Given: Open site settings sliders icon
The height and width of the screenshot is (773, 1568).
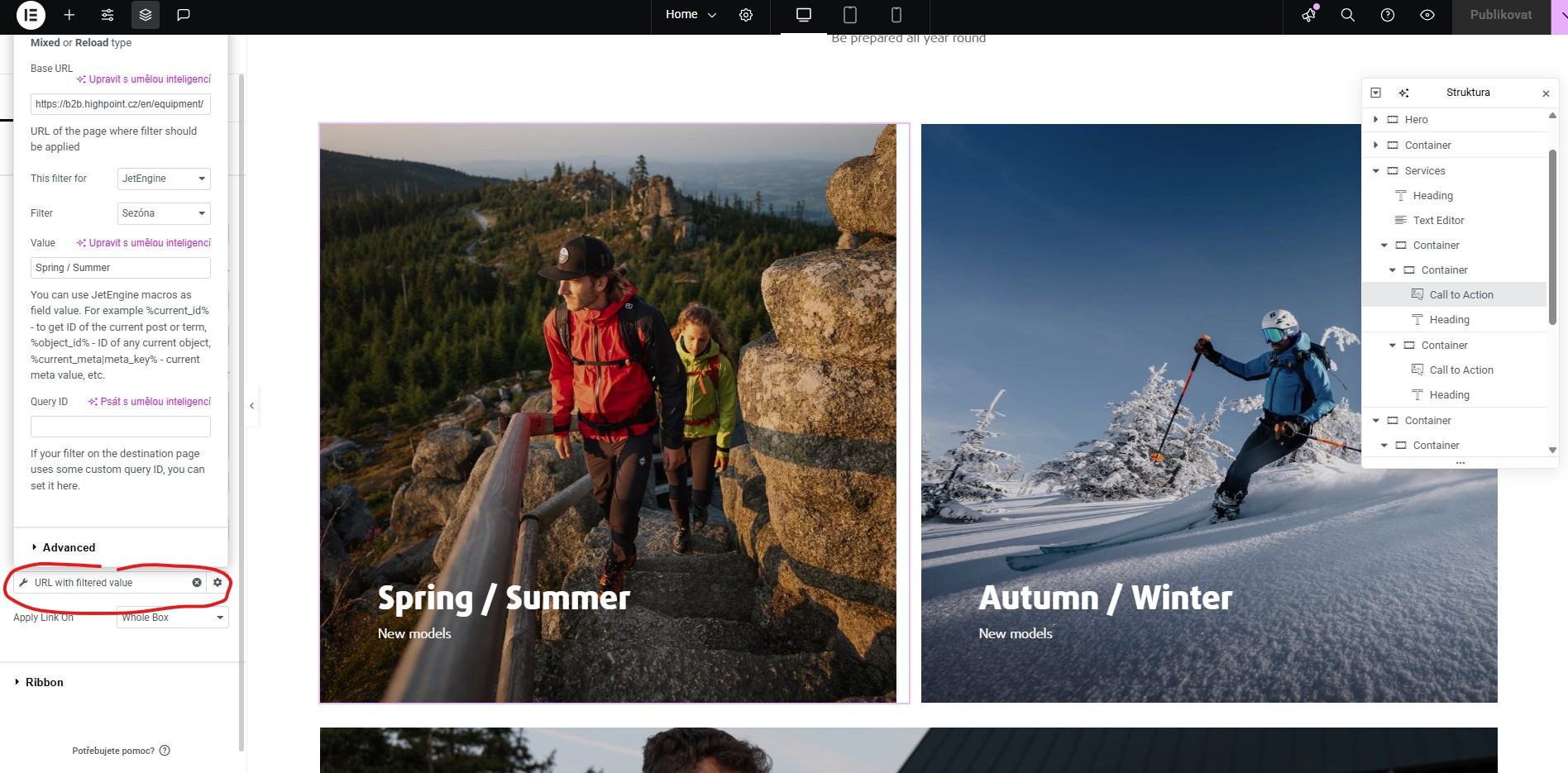Looking at the screenshot, I should point(108,15).
